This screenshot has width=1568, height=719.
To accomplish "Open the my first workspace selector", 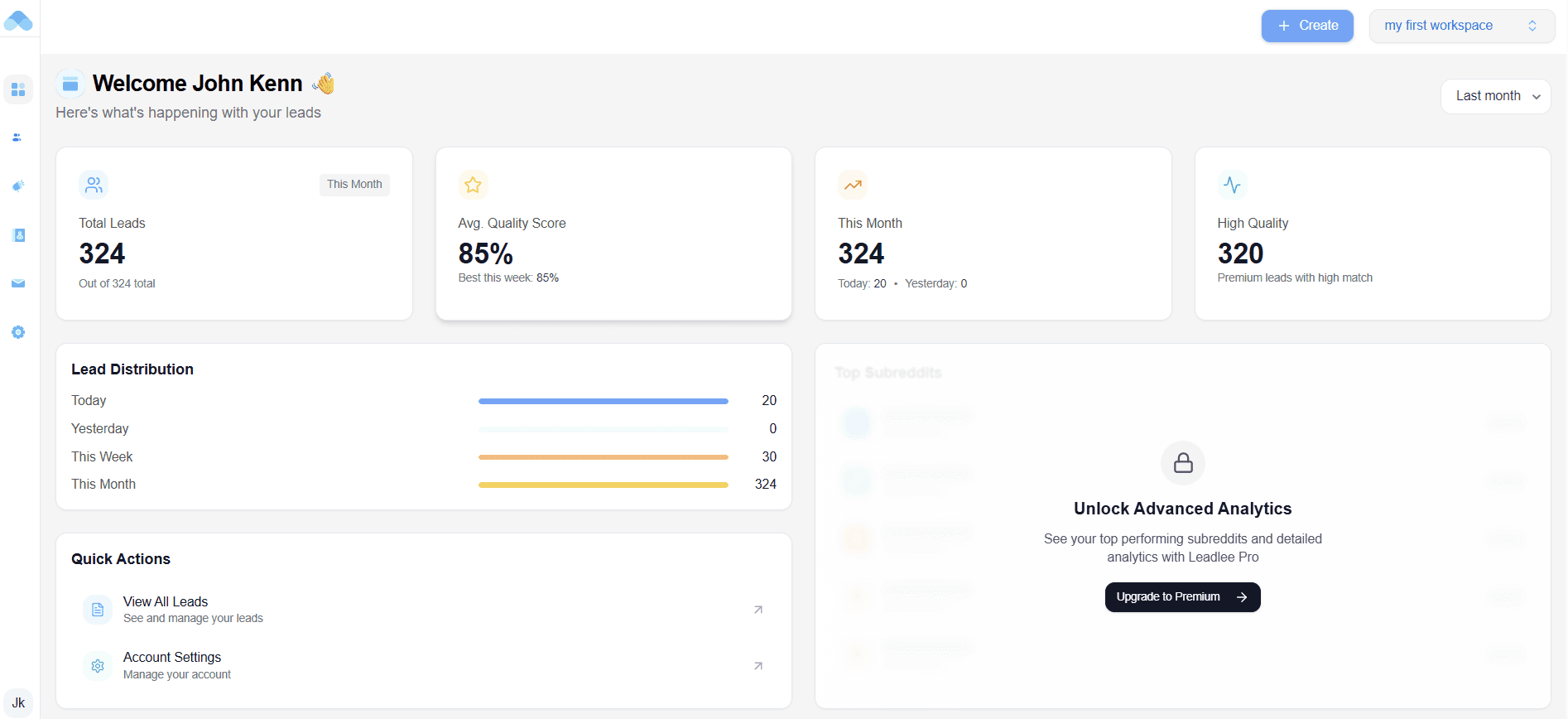I will [x=1461, y=26].
